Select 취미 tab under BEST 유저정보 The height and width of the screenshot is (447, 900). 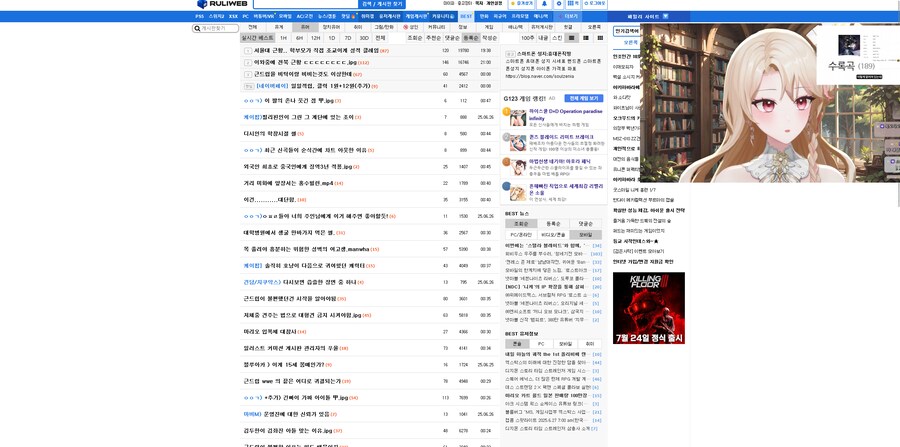[589, 344]
